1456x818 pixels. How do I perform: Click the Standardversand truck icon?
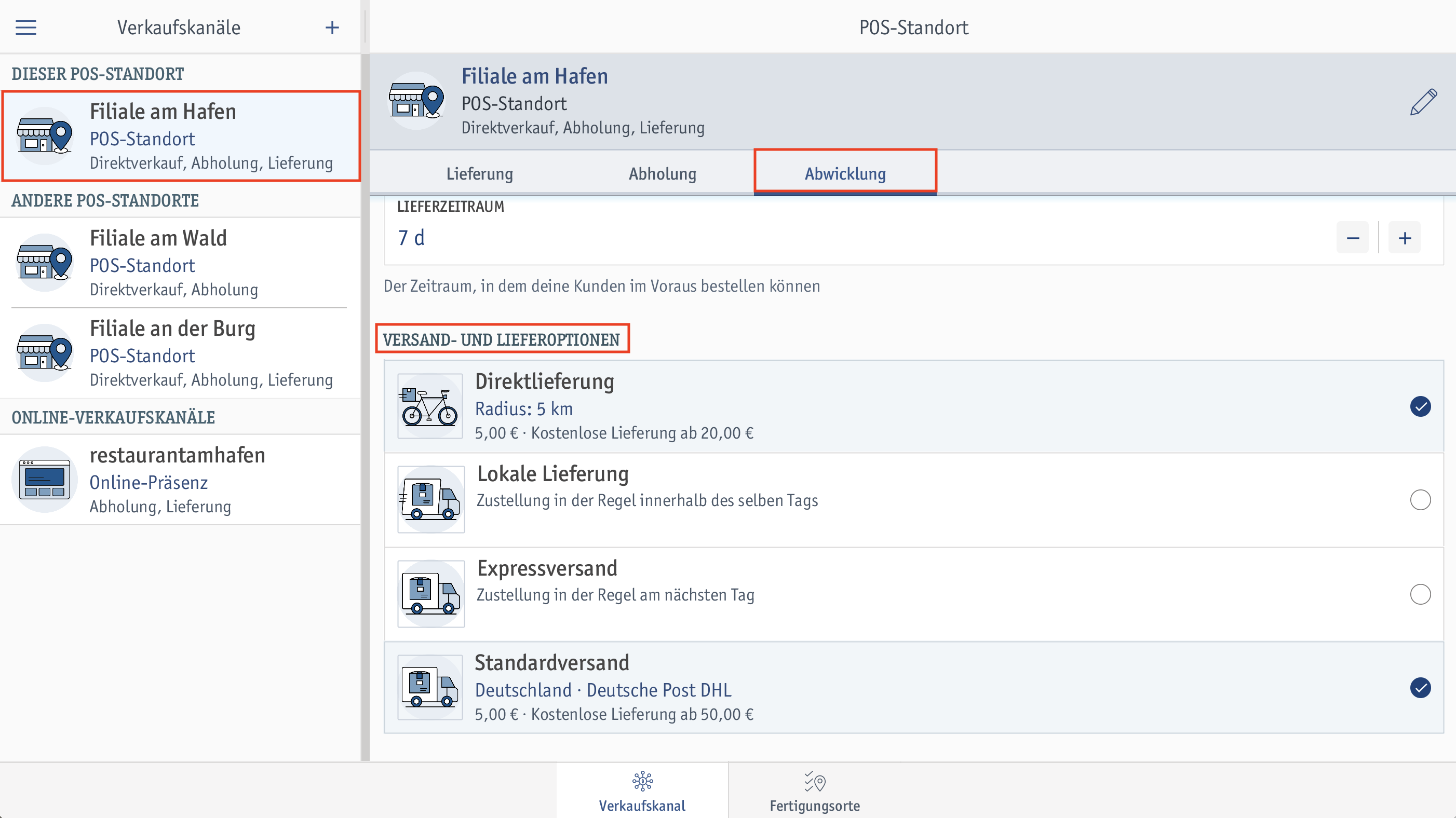430,688
